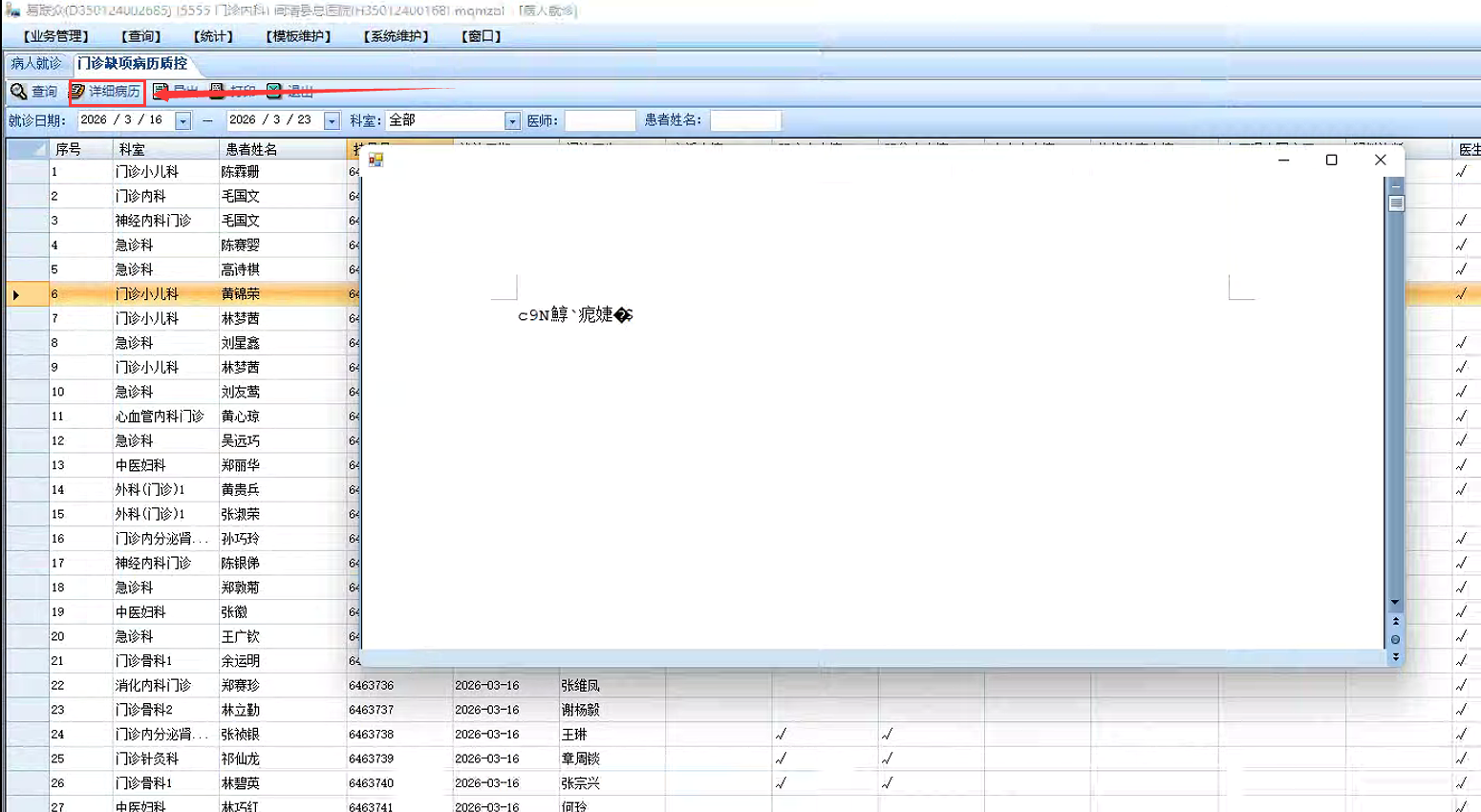Image resolution: width=1481 pixels, height=812 pixels.
Task: Select patient 王广钦 in row 20
Action: [x=240, y=637]
